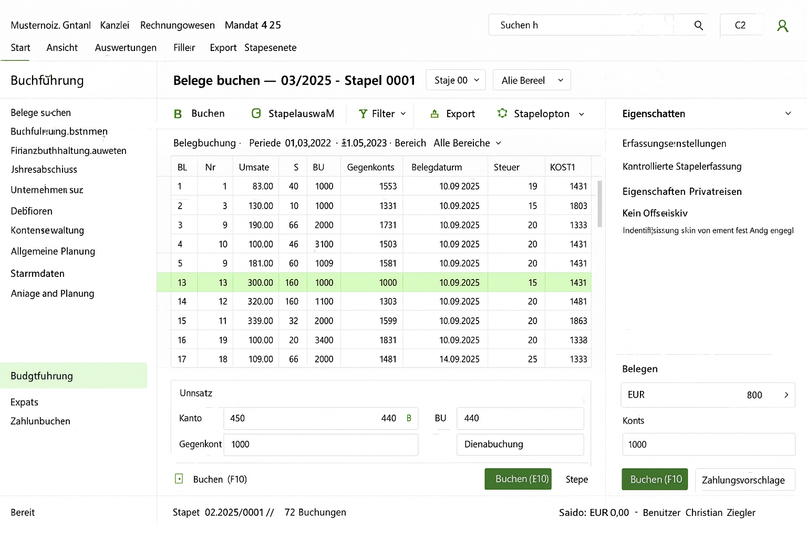807x538 pixels.
Task: Open the Auswertungen menu
Action: (125, 47)
